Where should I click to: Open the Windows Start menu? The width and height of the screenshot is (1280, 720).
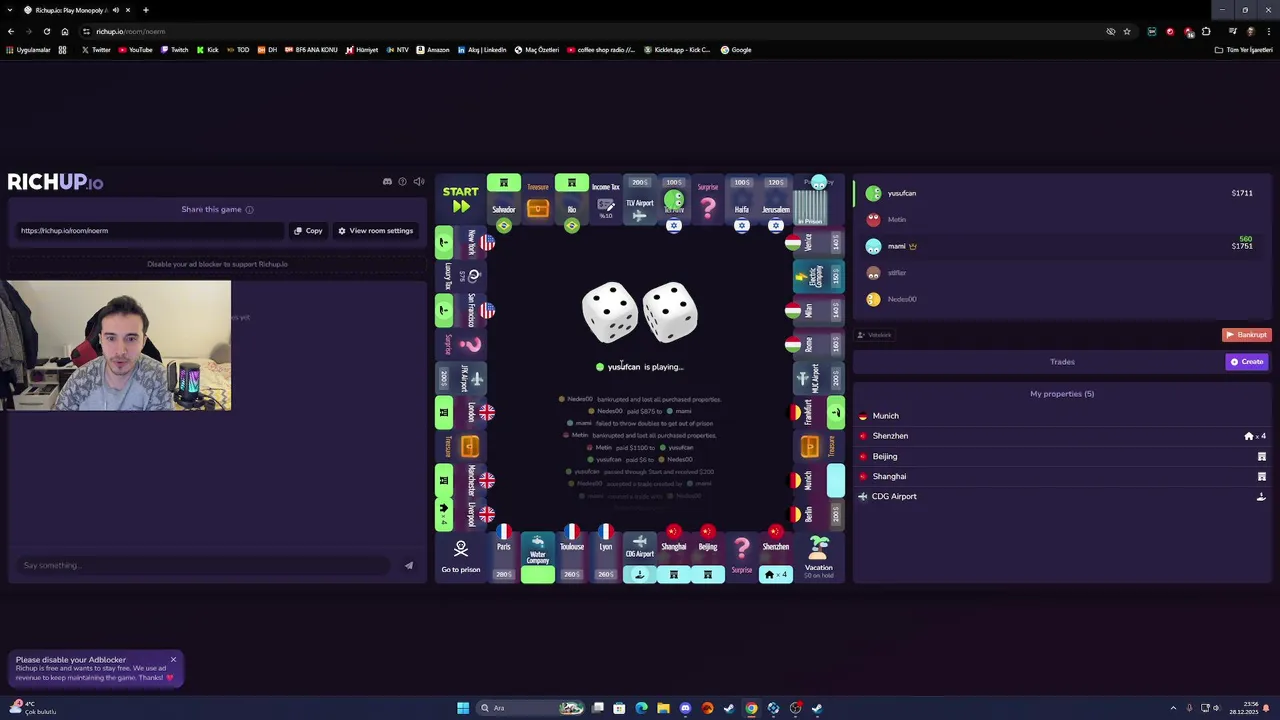[x=463, y=708]
